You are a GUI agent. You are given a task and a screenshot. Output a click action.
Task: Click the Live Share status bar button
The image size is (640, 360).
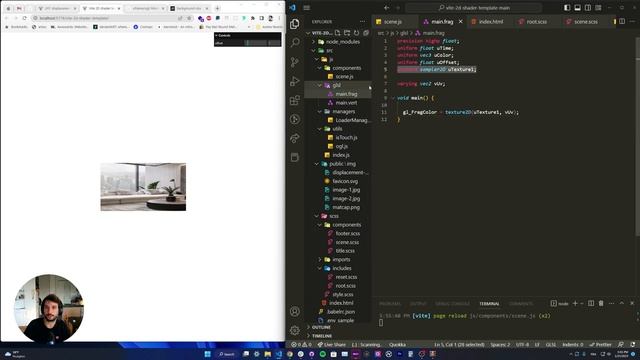point(331,345)
